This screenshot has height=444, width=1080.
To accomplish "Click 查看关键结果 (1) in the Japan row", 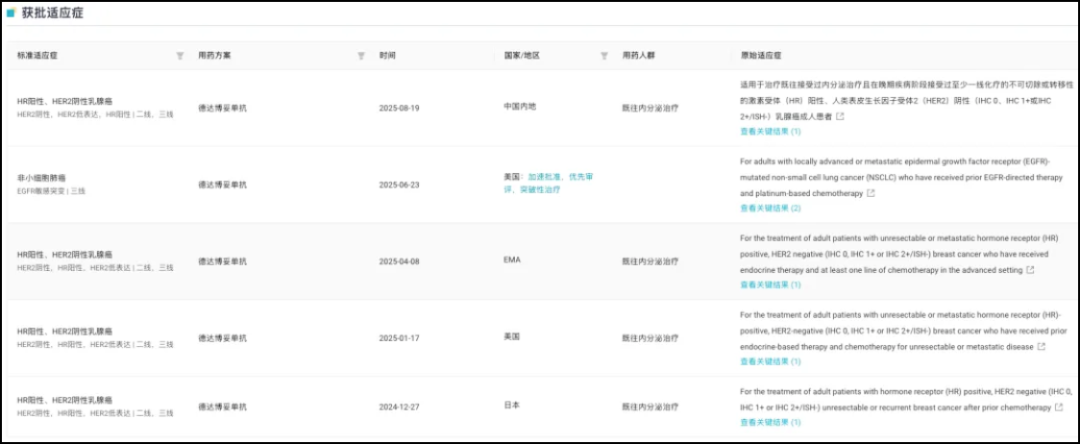I will click(770, 422).
